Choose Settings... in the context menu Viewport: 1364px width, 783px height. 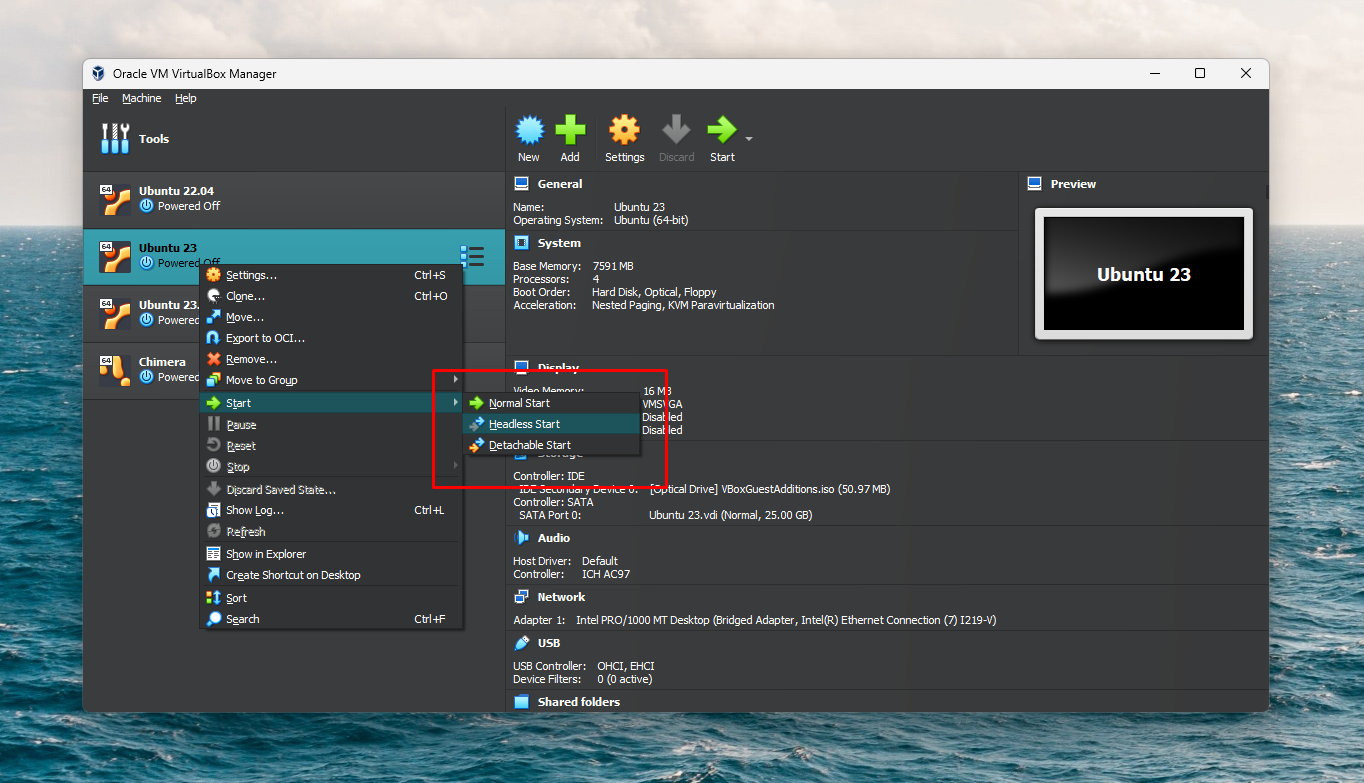(x=331, y=275)
